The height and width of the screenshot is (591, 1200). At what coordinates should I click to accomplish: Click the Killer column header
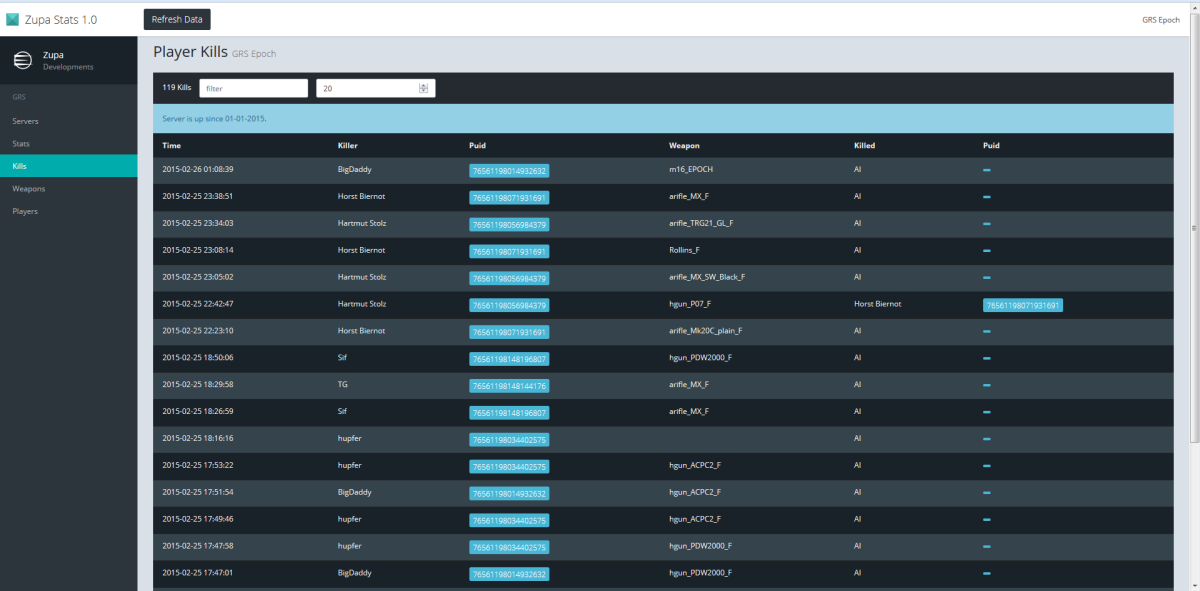(x=348, y=145)
